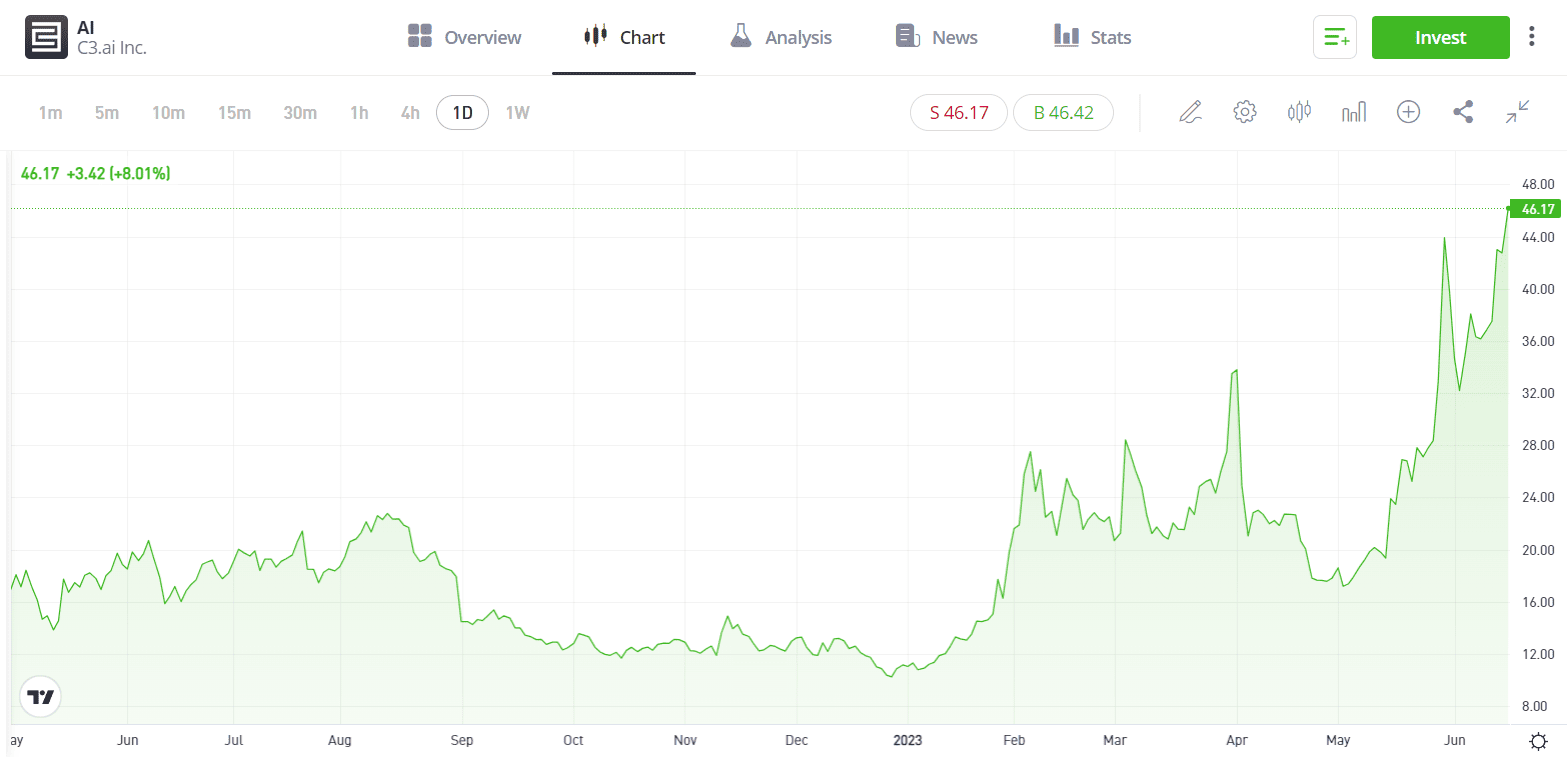This screenshot has height=757, width=1567.
Task: Click the green Invest button
Action: tap(1440, 38)
